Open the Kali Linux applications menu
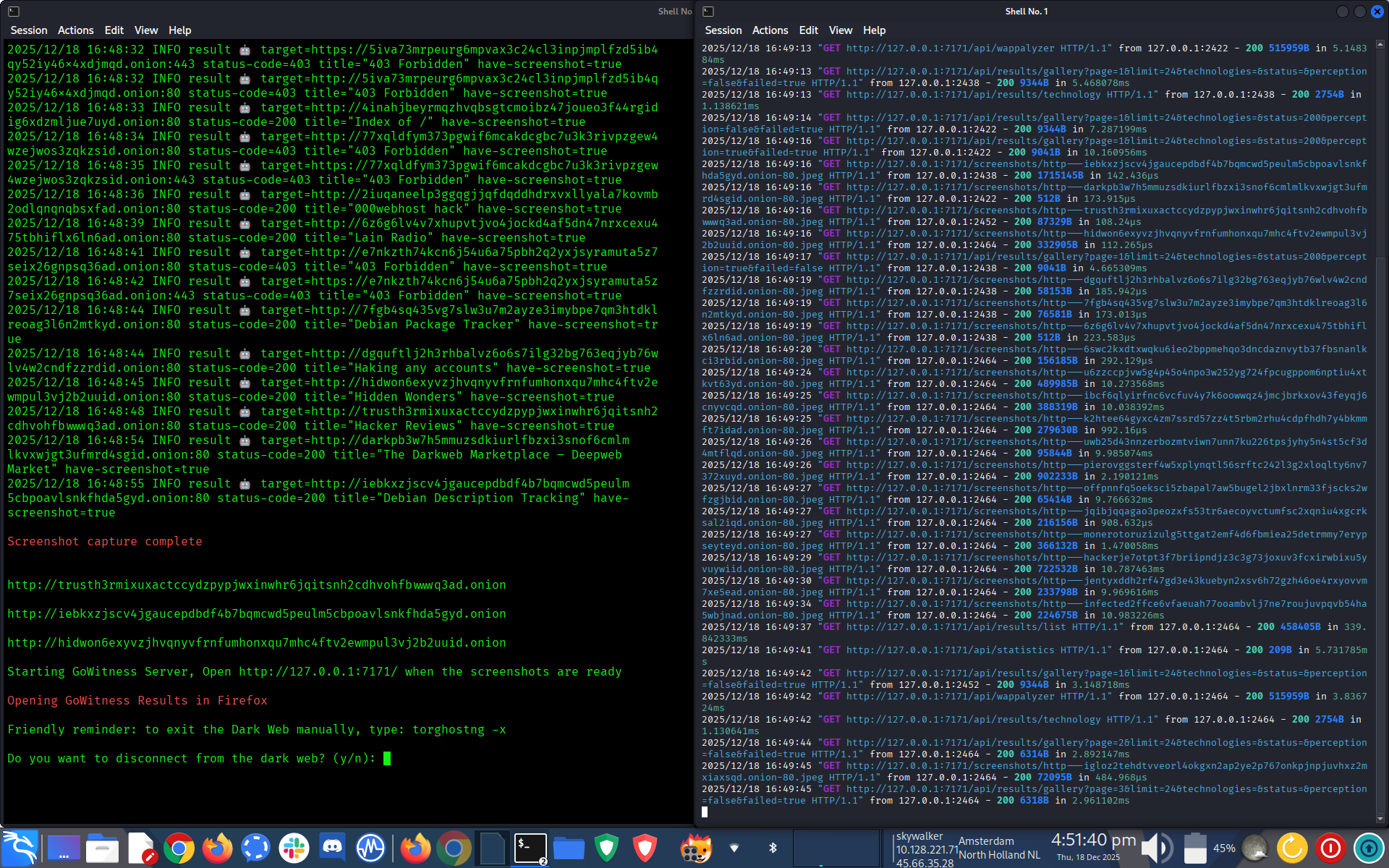The image size is (1389, 868). click(x=20, y=848)
